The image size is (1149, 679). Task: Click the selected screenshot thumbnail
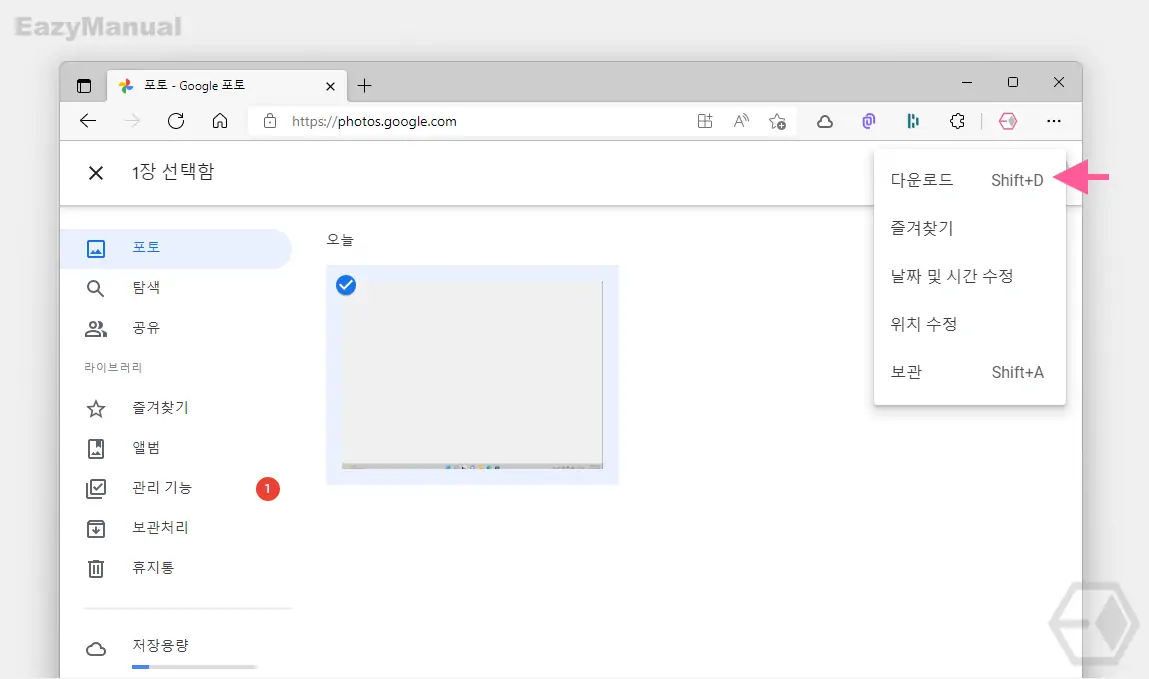click(x=472, y=375)
